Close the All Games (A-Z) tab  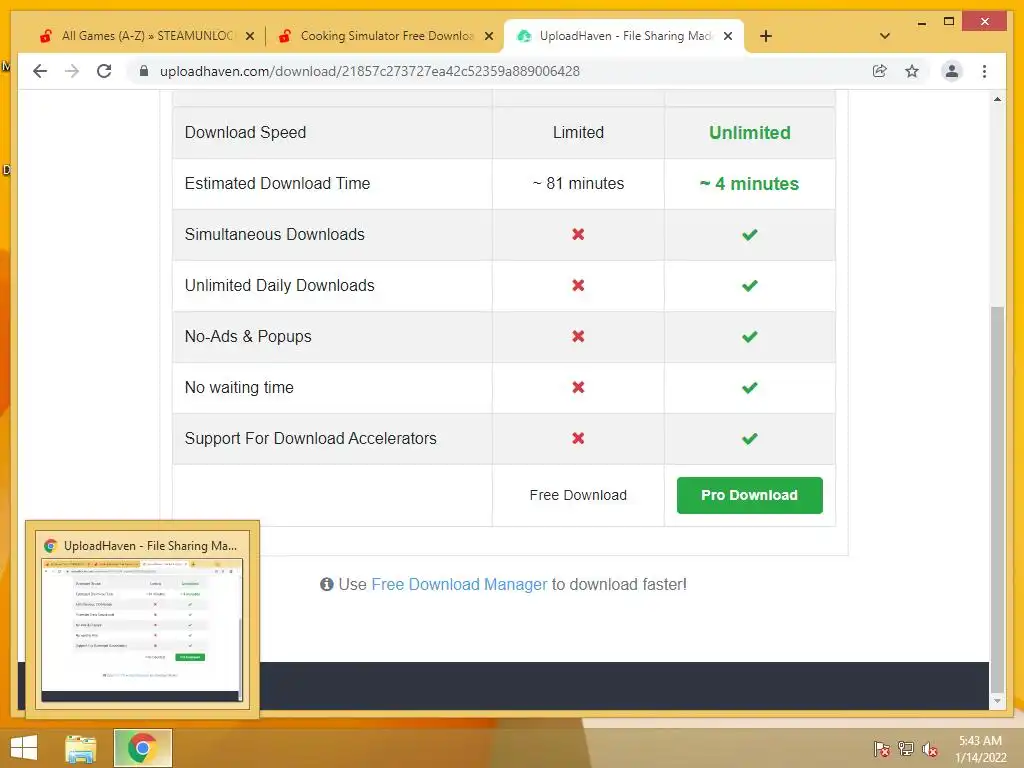249,37
